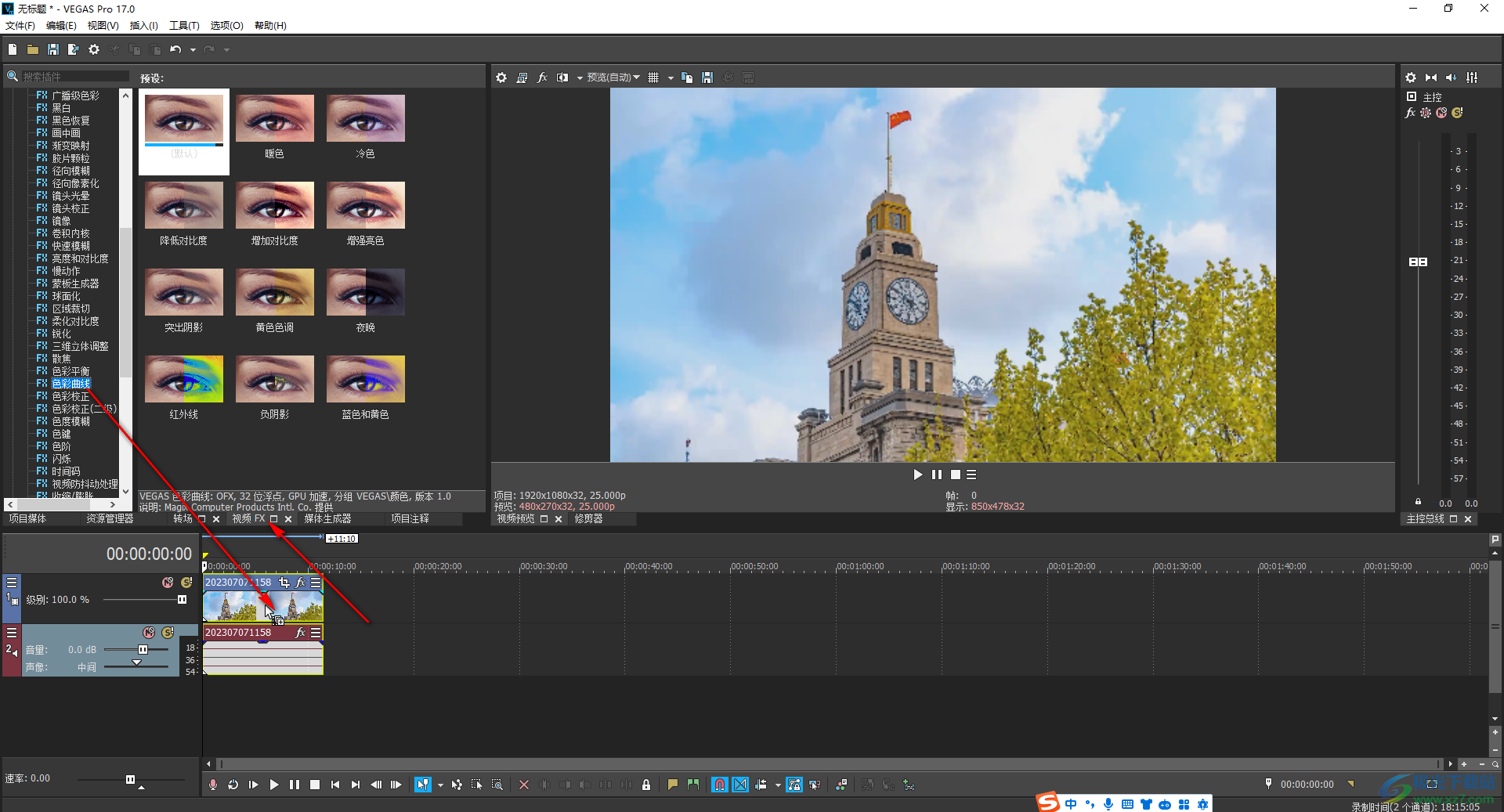The image size is (1504, 812).
Task: Open the 工具(T) menu
Action: [184, 26]
